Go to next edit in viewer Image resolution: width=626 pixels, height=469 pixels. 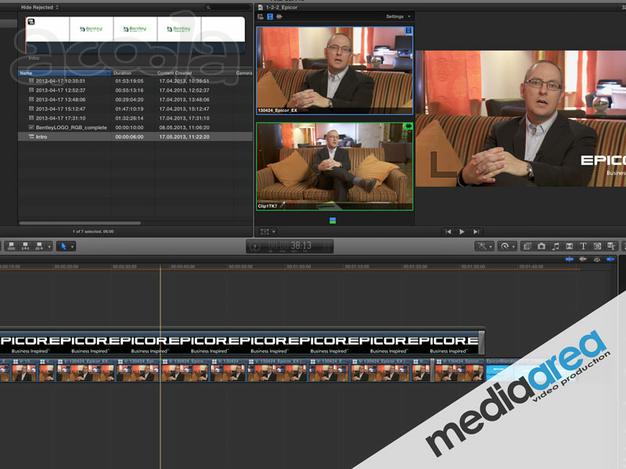476,232
